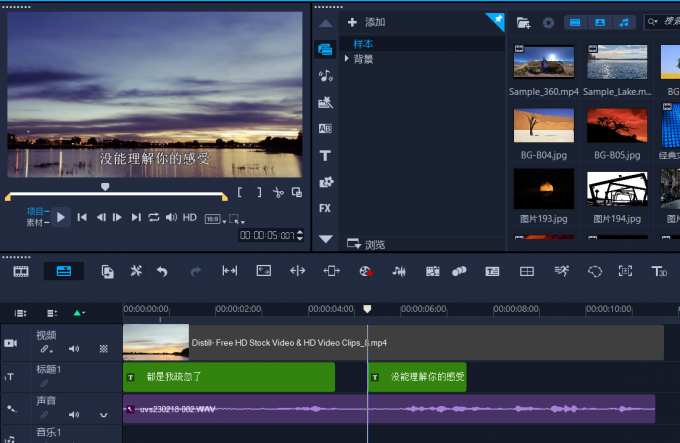Set the mark-out bracket
This screenshot has height=443, width=680.
tap(259, 192)
